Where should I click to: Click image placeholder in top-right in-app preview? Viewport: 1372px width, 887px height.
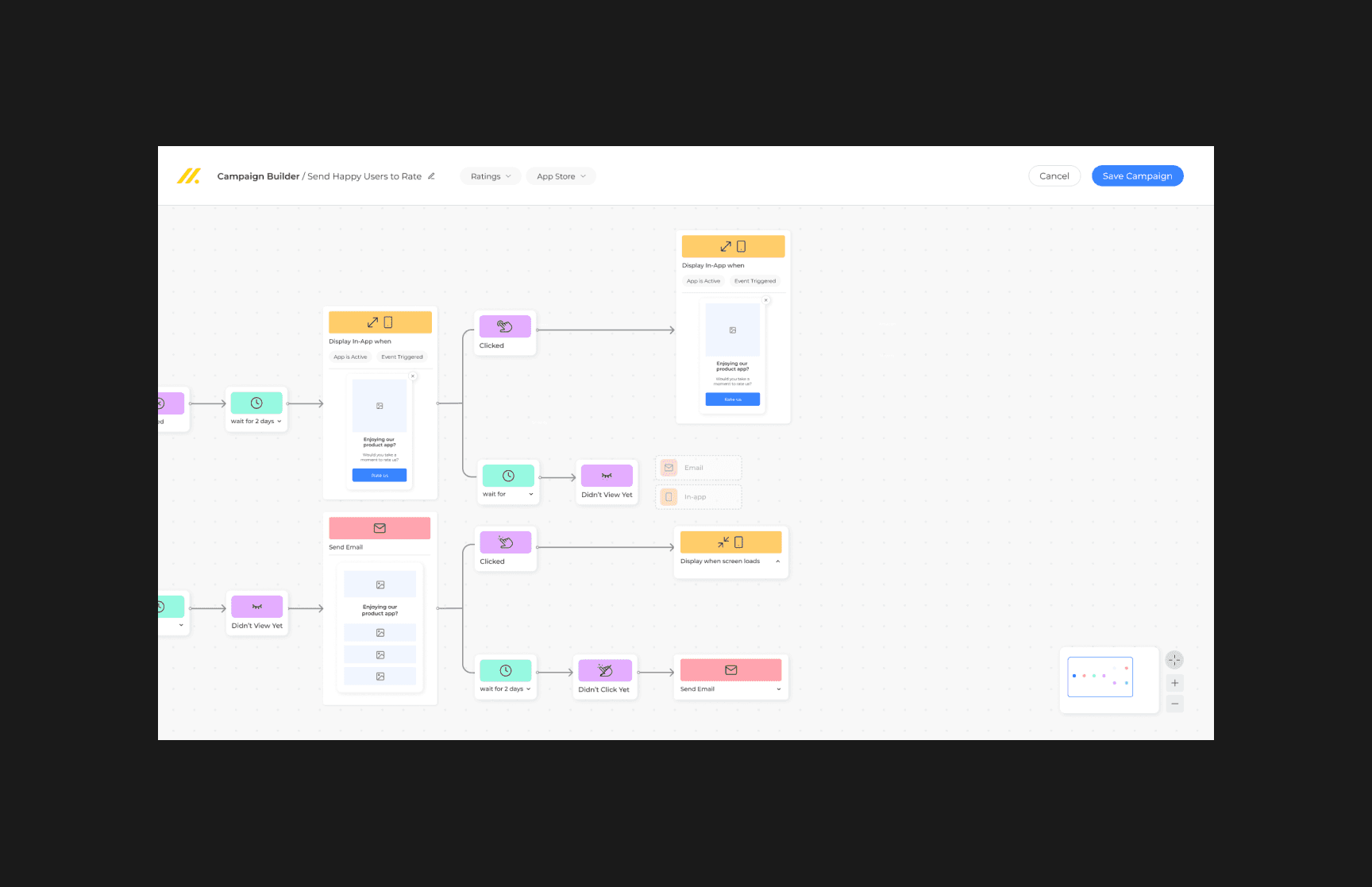click(x=733, y=330)
